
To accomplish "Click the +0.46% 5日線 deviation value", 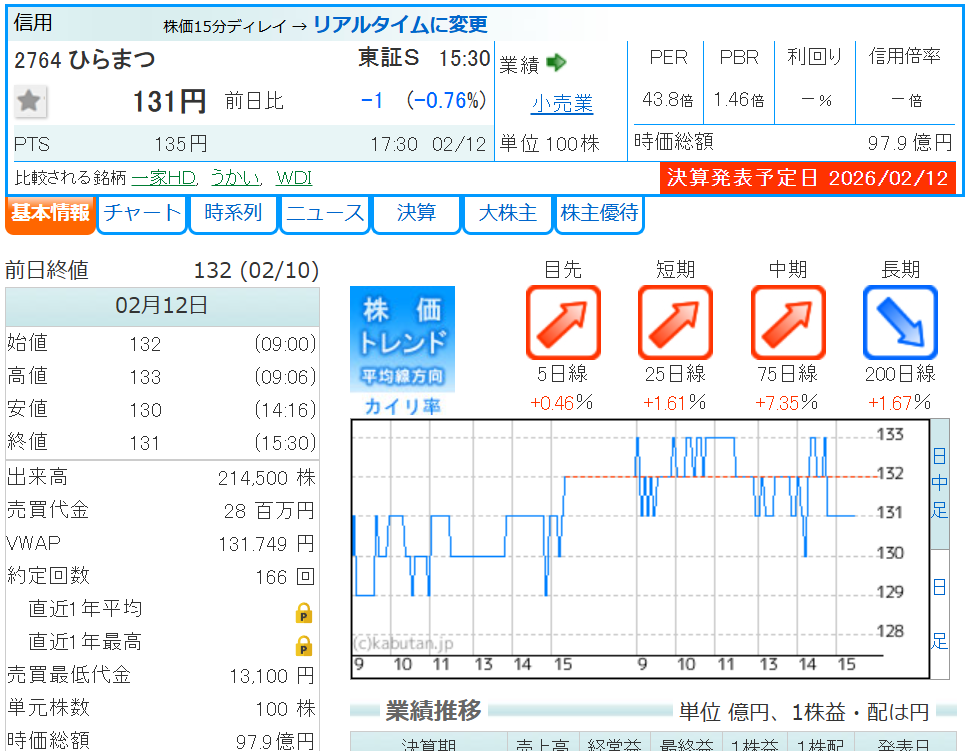I will tap(562, 403).
